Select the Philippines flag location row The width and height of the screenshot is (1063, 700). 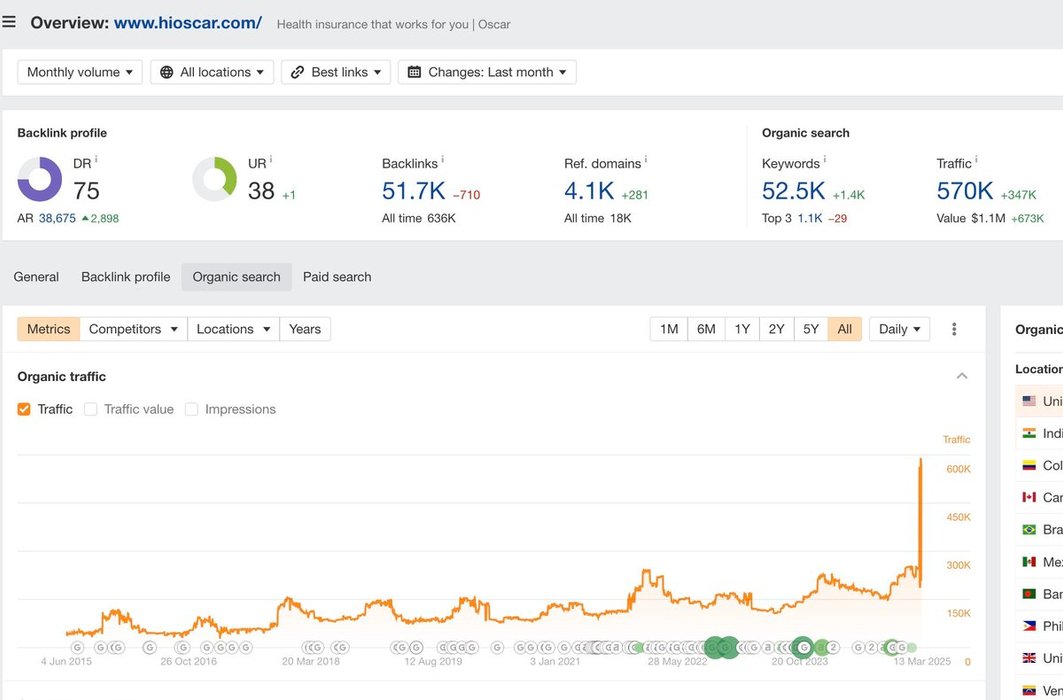pyautogui.click(x=1039, y=625)
